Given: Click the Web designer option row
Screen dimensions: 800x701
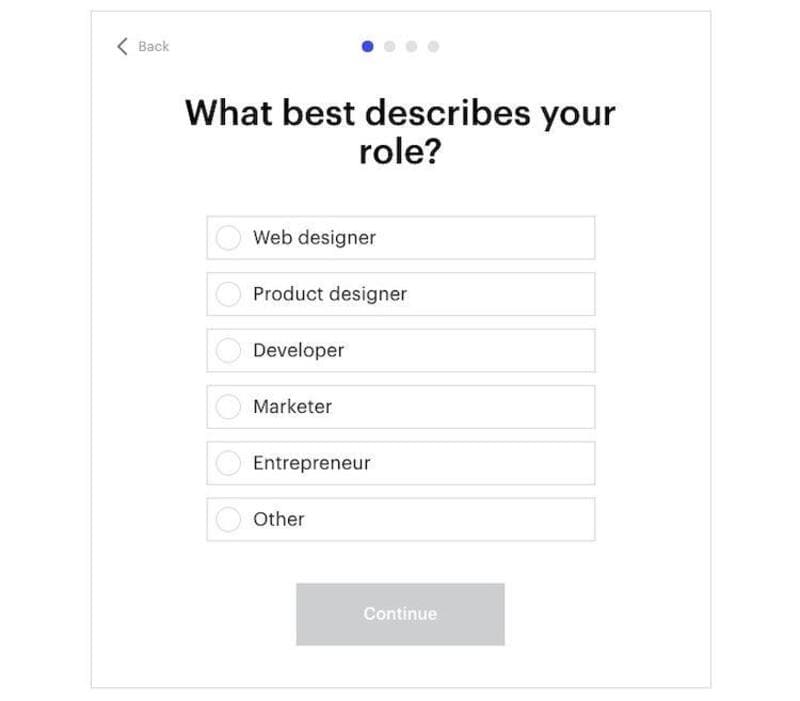Looking at the screenshot, I should (x=400, y=238).
